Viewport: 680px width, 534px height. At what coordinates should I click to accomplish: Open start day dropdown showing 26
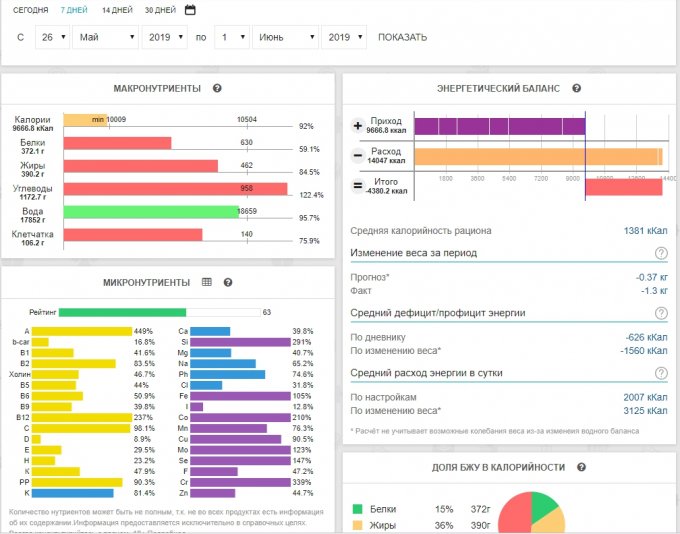click(50, 37)
